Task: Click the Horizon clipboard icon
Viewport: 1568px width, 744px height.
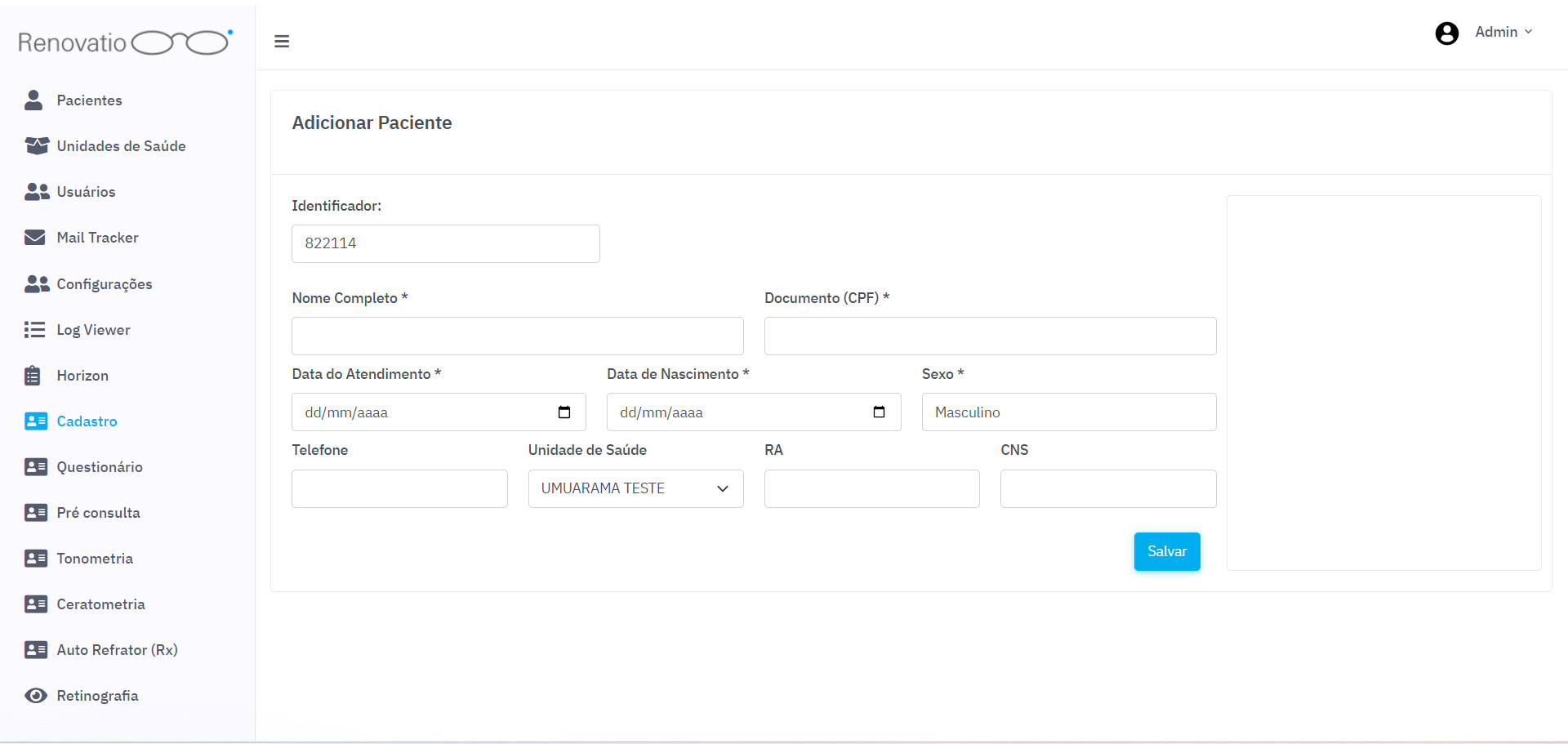Action: point(33,376)
